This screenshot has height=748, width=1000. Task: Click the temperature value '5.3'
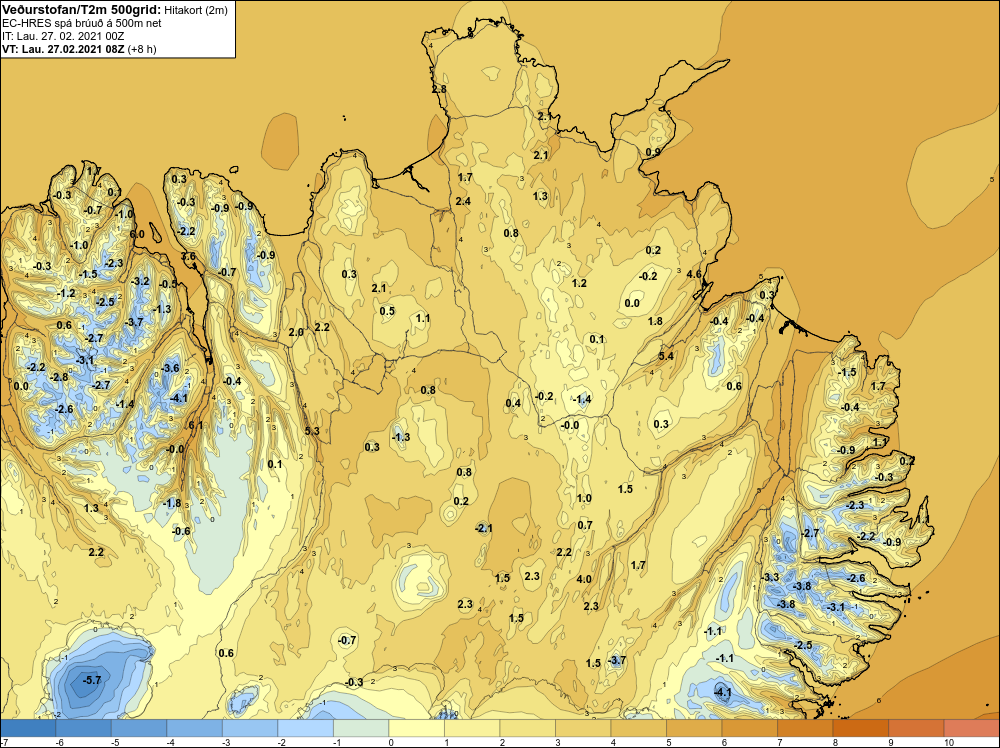[312, 431]
